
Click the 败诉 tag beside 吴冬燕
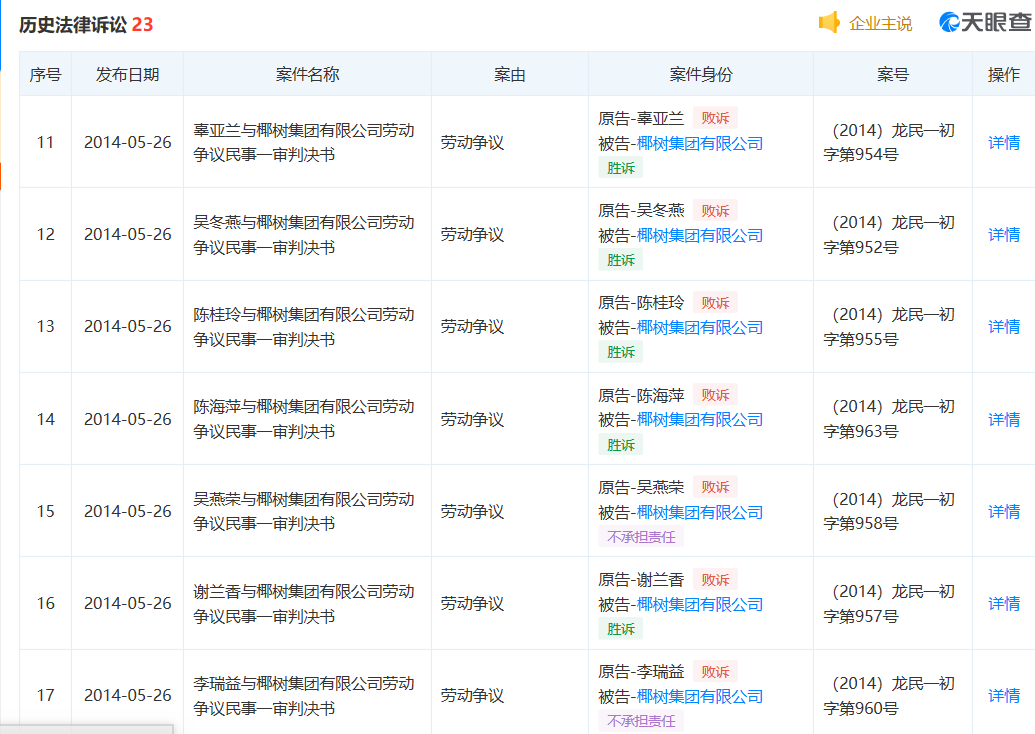(x=714, y=210)
